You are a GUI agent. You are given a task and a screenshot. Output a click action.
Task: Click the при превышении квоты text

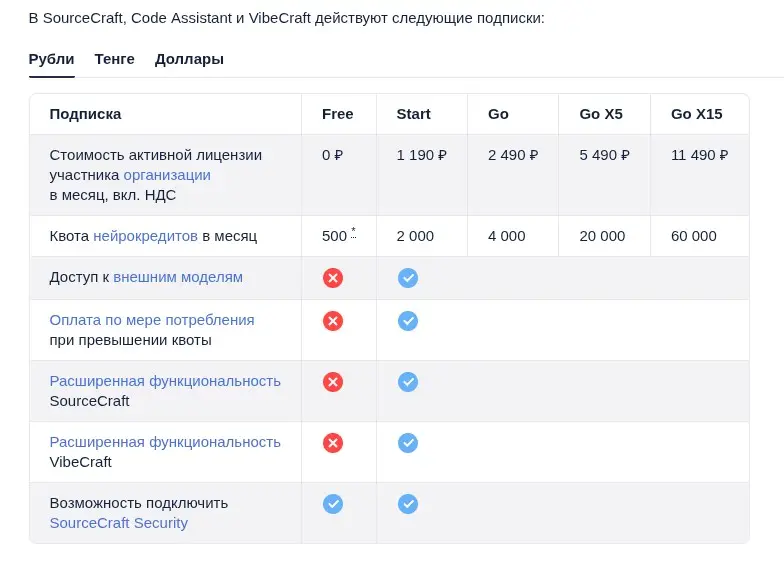pos(130,340)
